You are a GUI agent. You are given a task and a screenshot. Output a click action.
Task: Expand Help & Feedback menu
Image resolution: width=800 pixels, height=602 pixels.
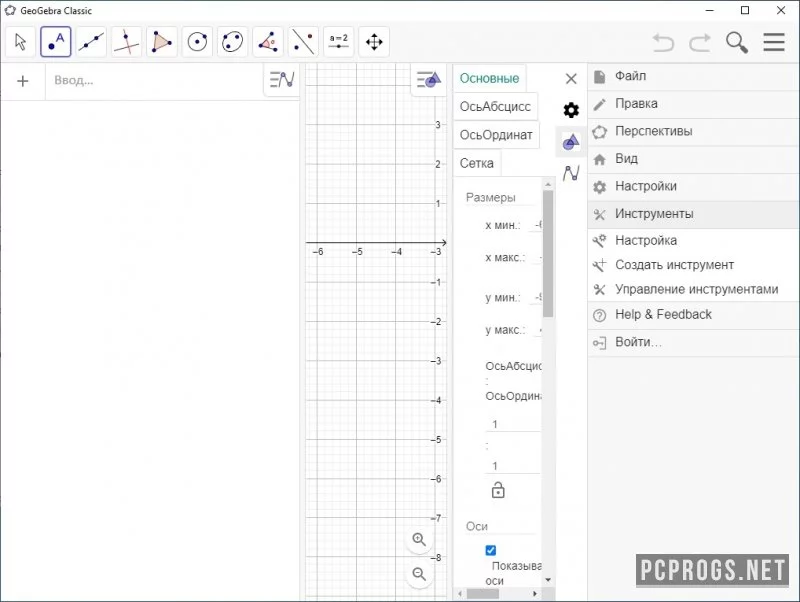[693, 314]
